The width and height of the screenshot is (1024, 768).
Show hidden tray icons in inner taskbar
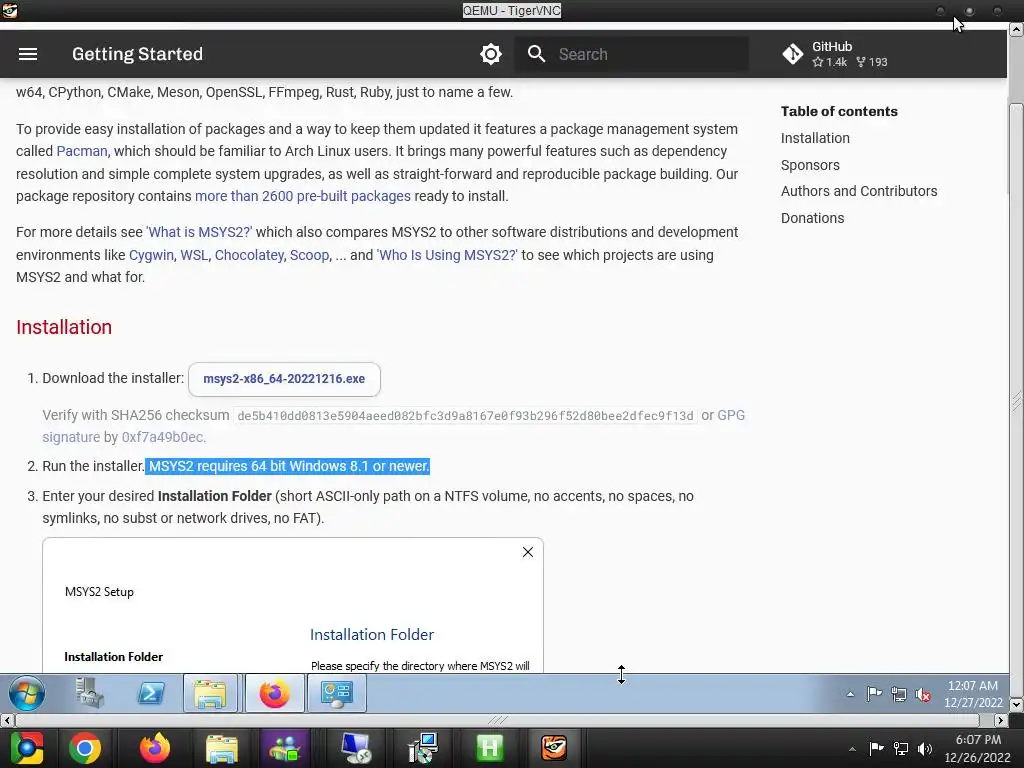(850, 695)
